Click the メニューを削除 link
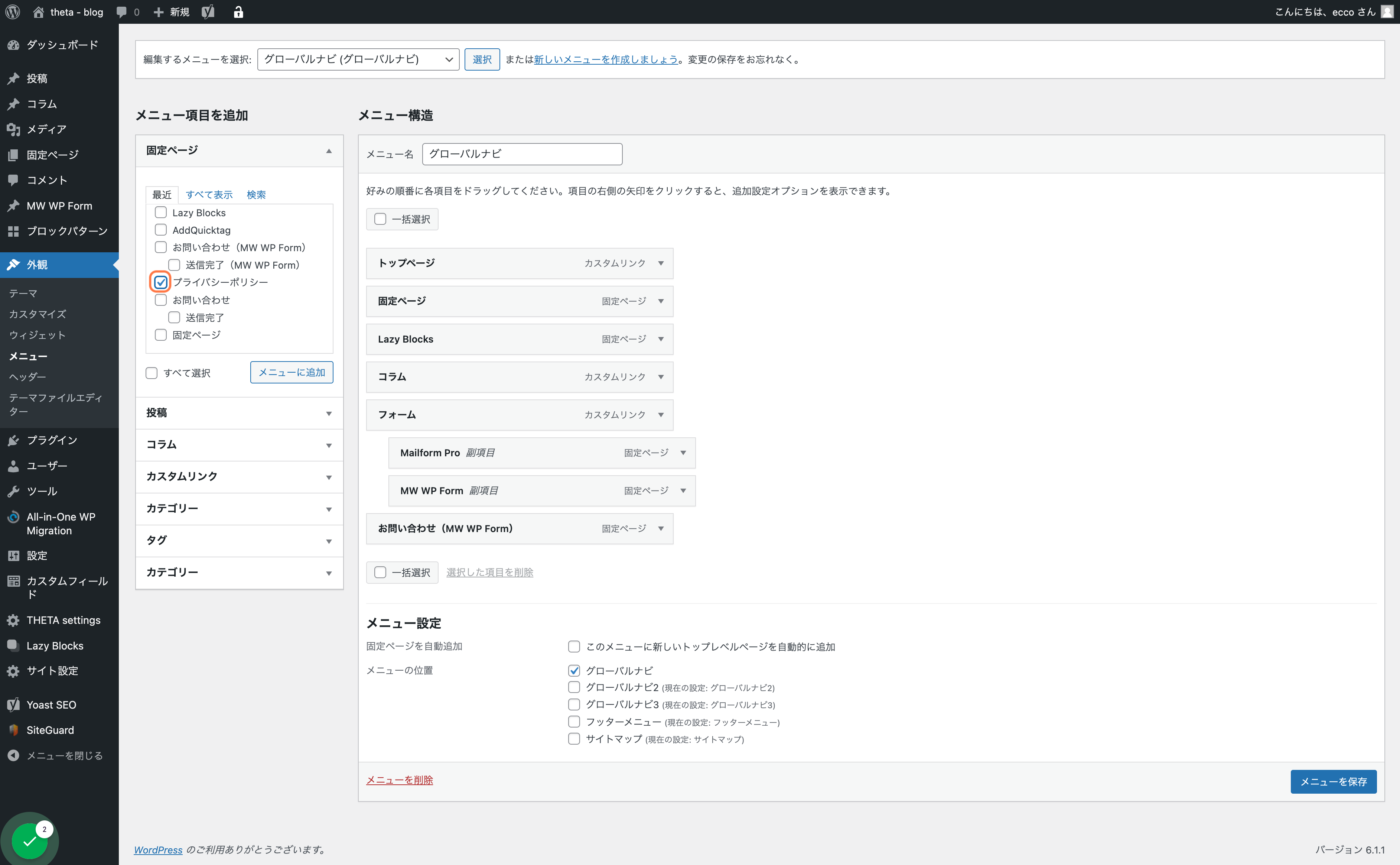 [400, 780]
